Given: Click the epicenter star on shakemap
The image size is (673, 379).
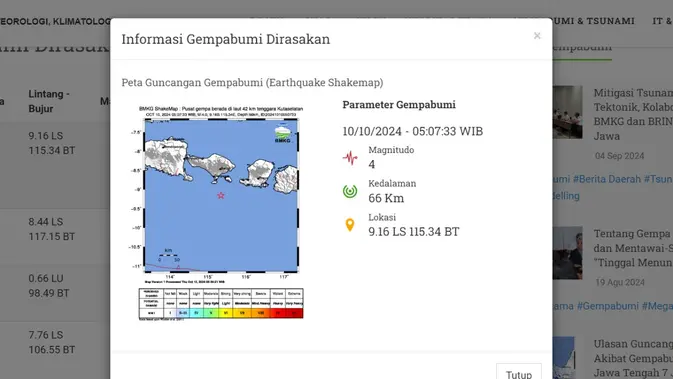Looking at the screenshot, I should pyautogui.click(x=221, y=195).
